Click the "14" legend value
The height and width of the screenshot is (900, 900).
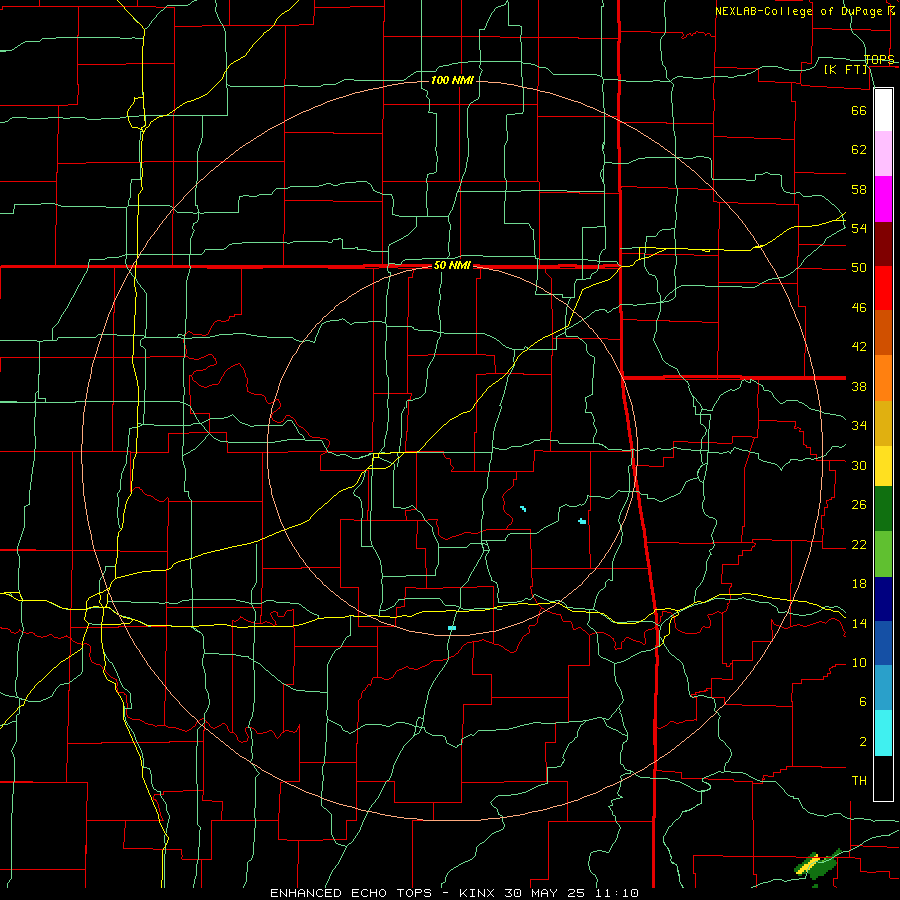[x=859, y=623]
